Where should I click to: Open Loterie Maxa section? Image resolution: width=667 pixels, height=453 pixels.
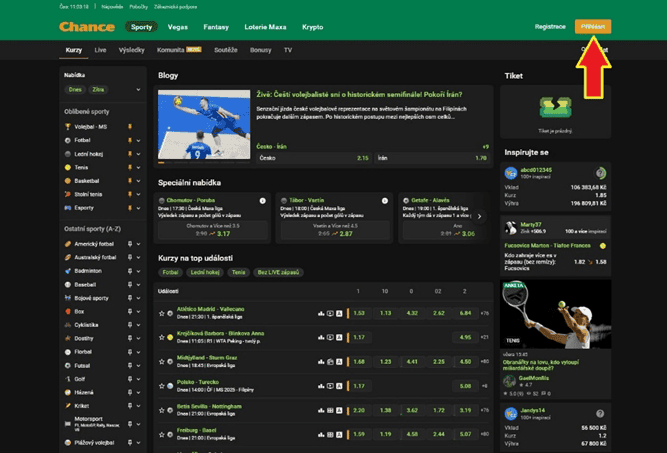click(x=265, y=27)
